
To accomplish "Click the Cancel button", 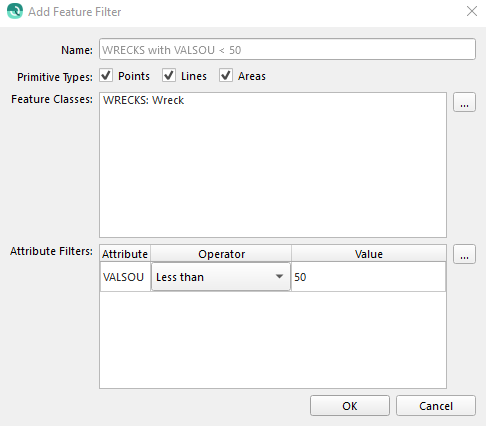I will click(x=436, y=406).
